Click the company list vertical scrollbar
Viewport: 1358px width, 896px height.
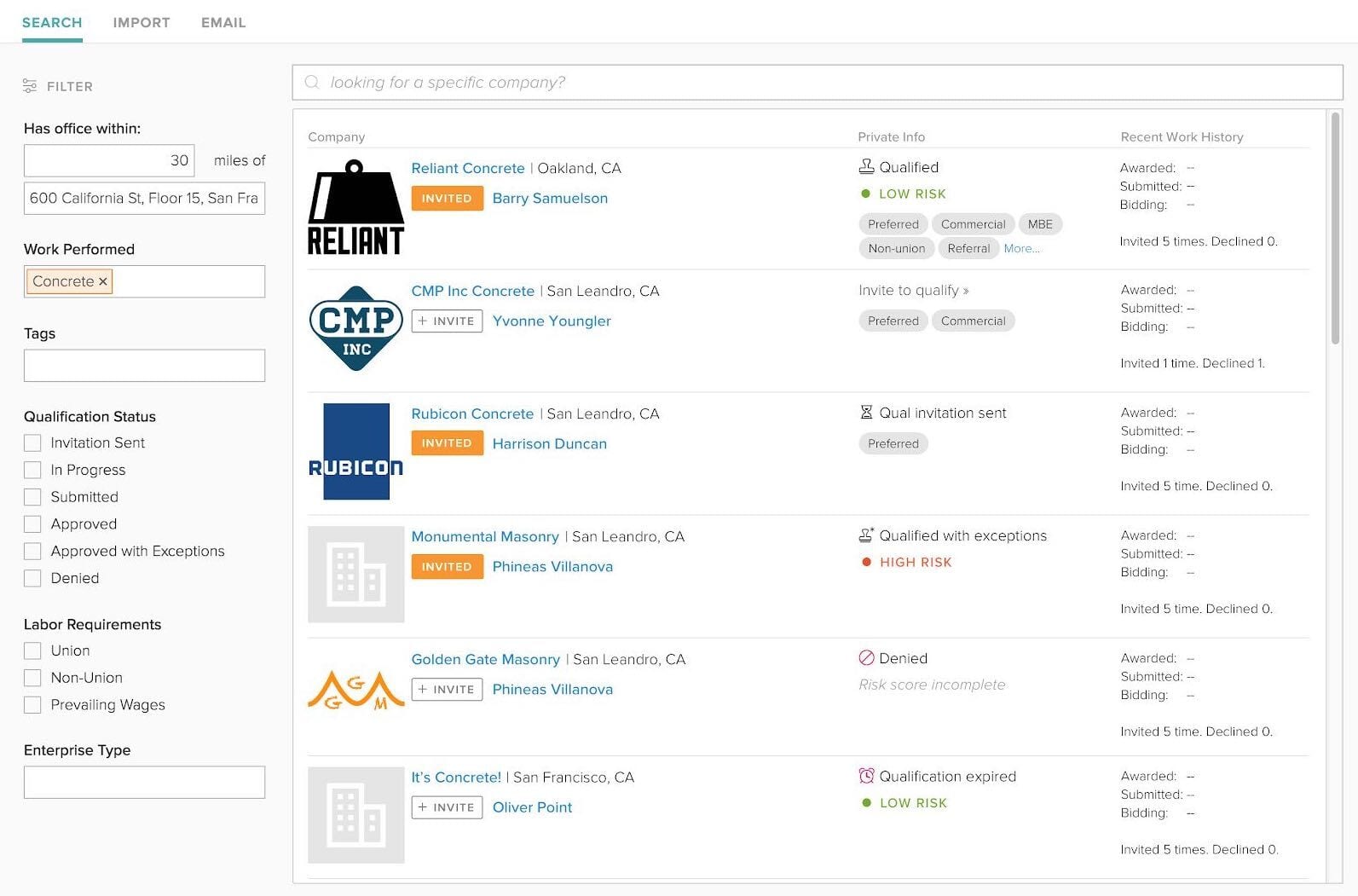pyautogui.click(x=1335, y=230)
